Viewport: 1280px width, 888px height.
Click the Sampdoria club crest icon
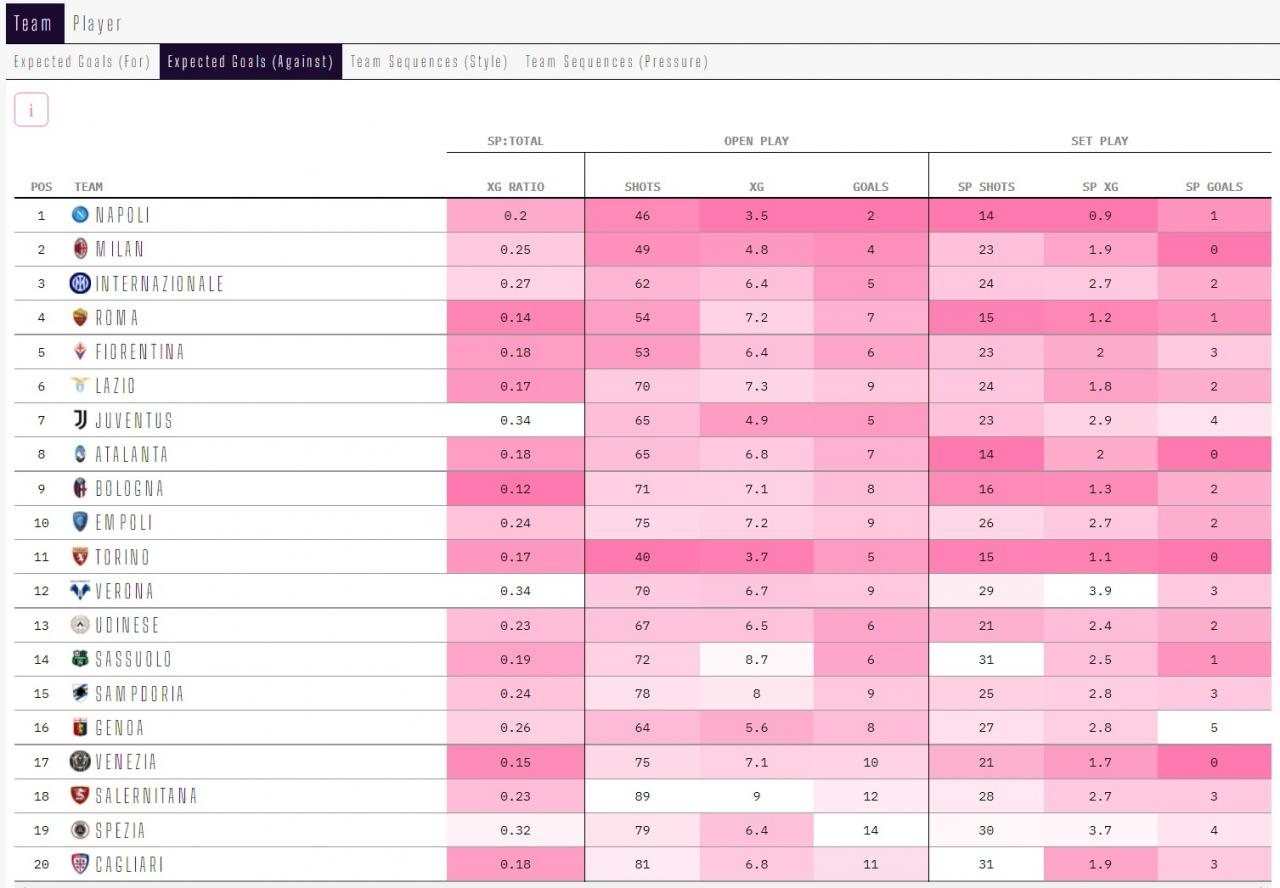80,693
